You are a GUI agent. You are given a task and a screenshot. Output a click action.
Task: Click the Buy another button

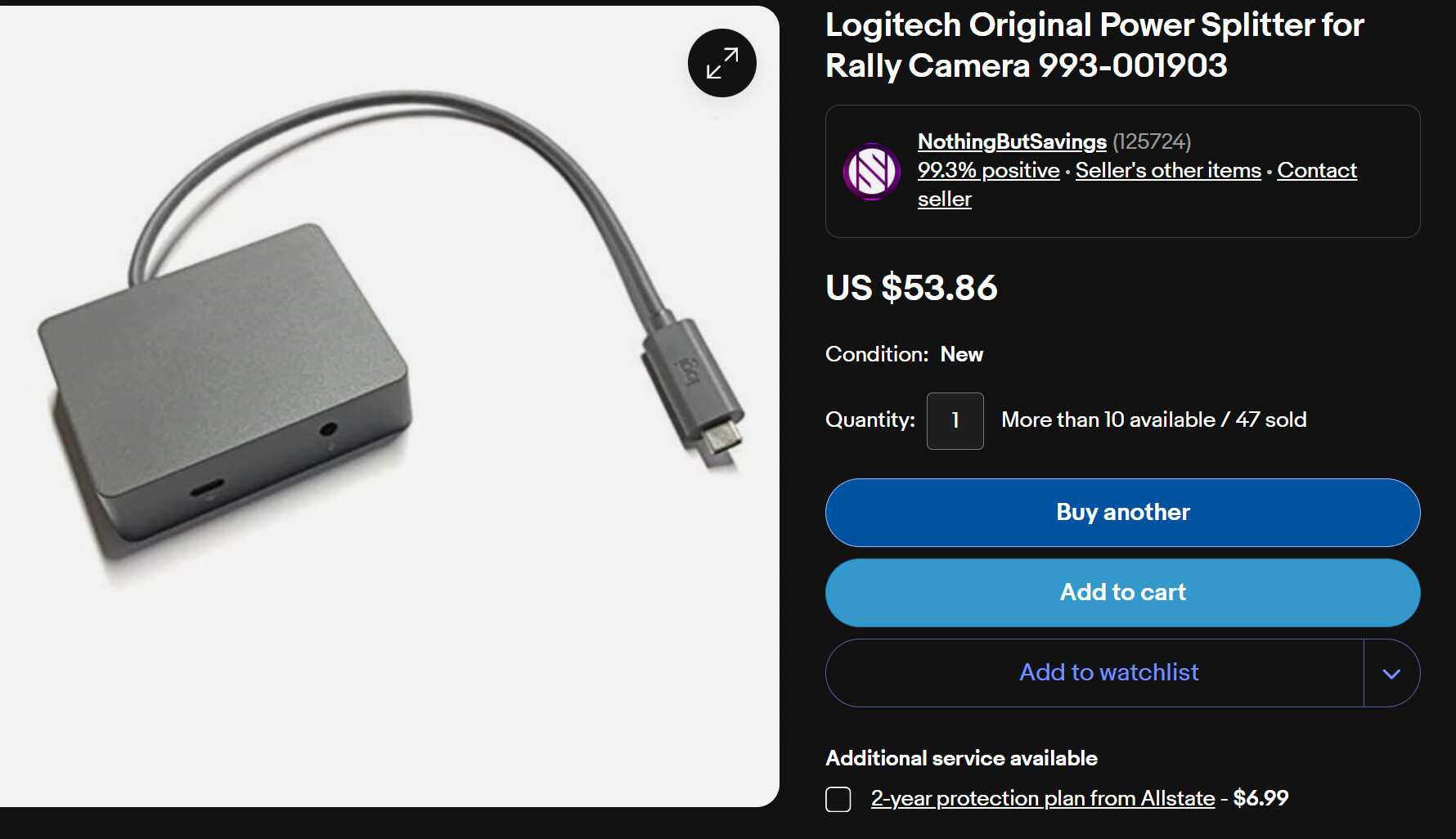click(x=1121, y=513)
